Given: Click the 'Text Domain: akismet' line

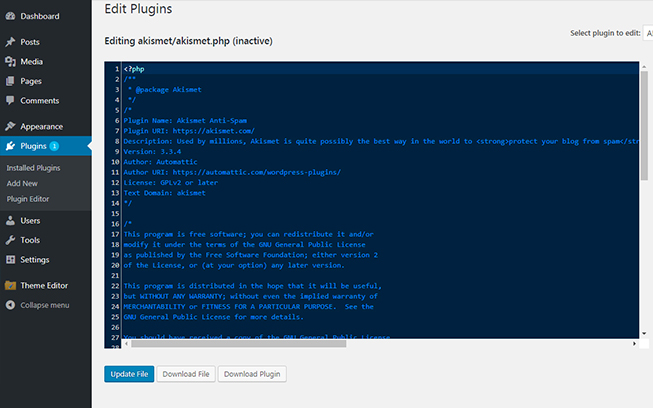Looking at the screenshot, I should click(x=164, y=193).
